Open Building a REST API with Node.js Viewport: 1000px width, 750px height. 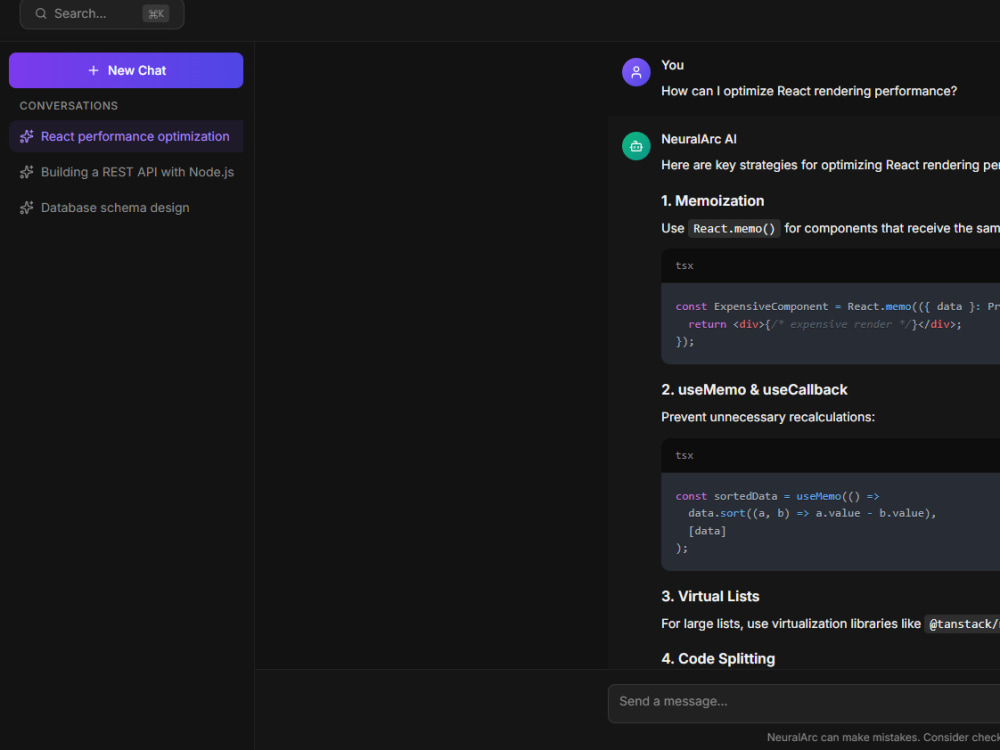pyautogui.click(x=126, y=172)
